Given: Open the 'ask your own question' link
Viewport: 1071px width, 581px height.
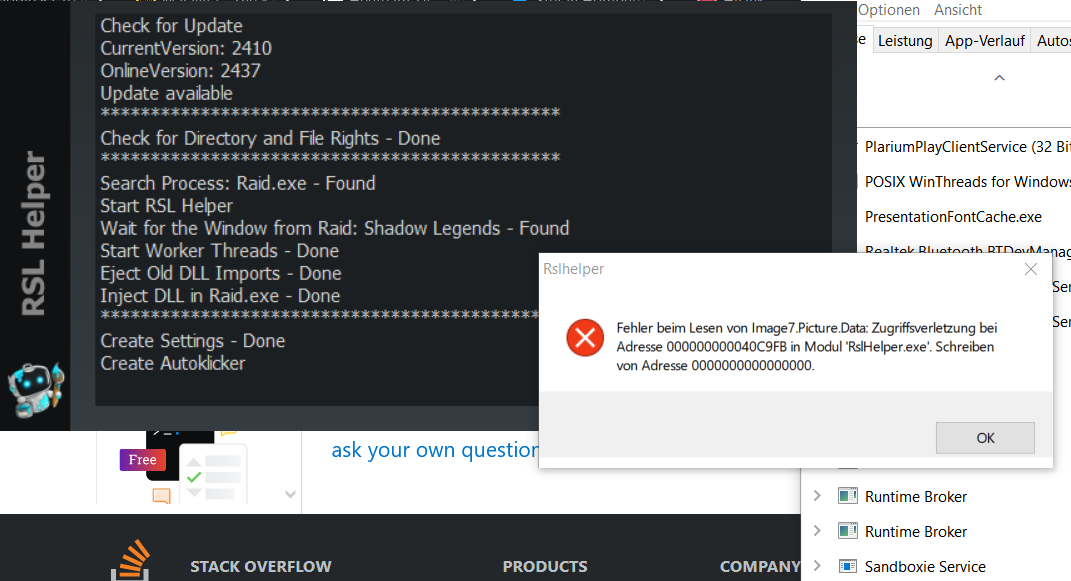Looking at the screenshot, I should [x=436, y=450].
